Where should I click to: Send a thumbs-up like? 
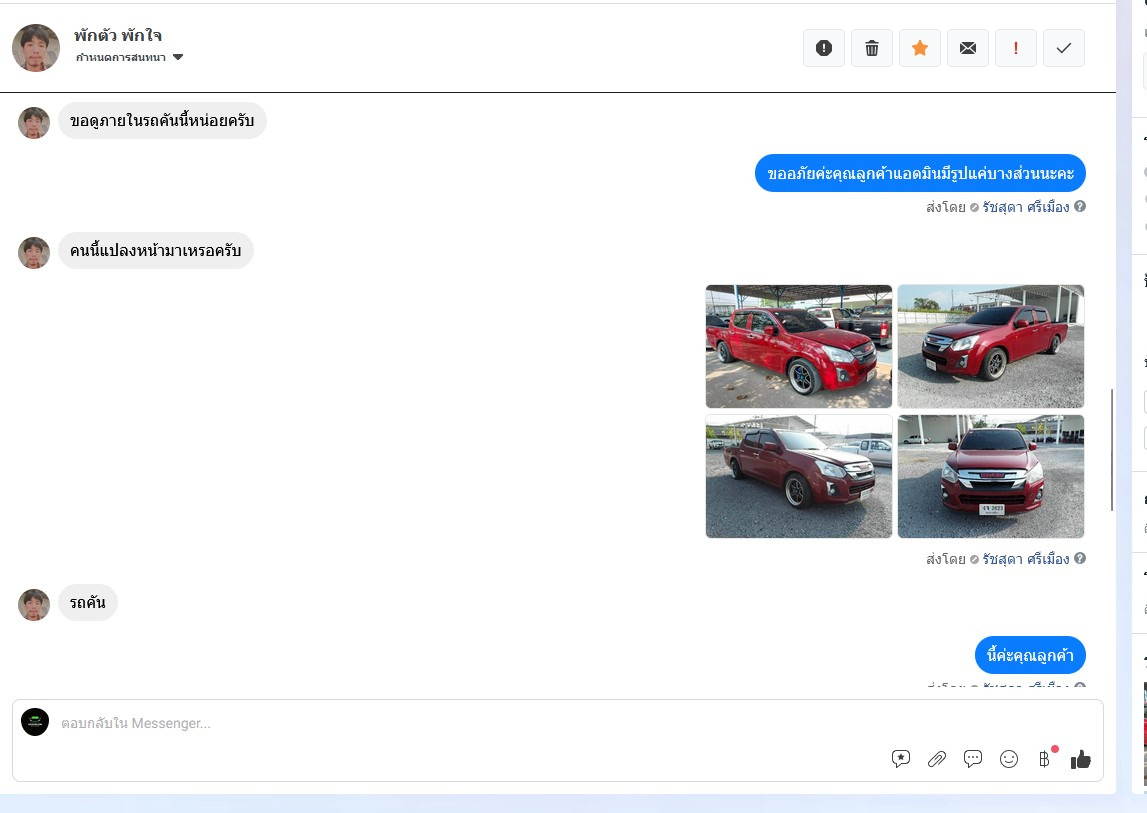tap(1080, 760)
